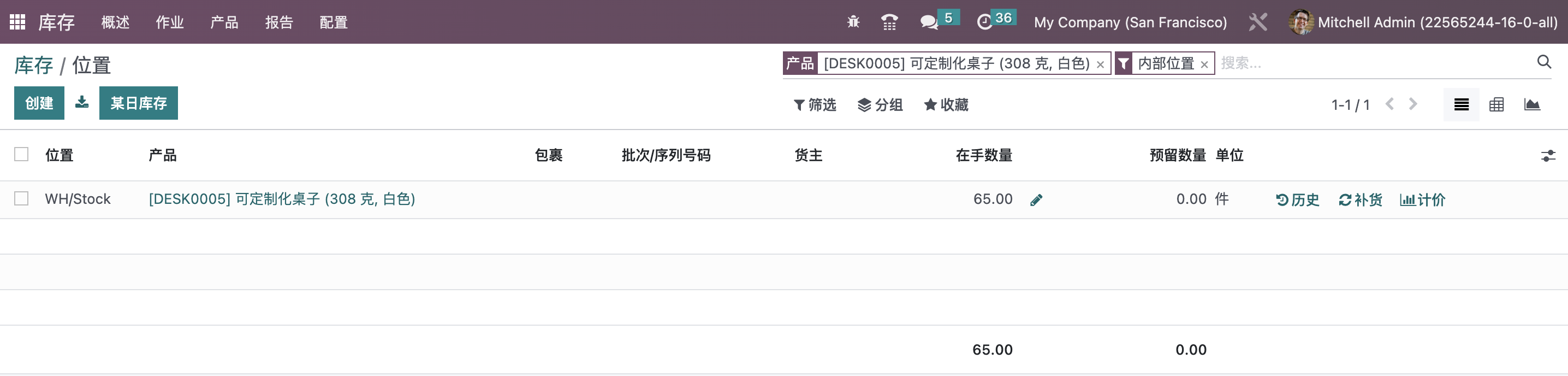Click Mitchell Admin avatar
Viewport: 1568px width, 376px height.
[x=1301, y=22]
